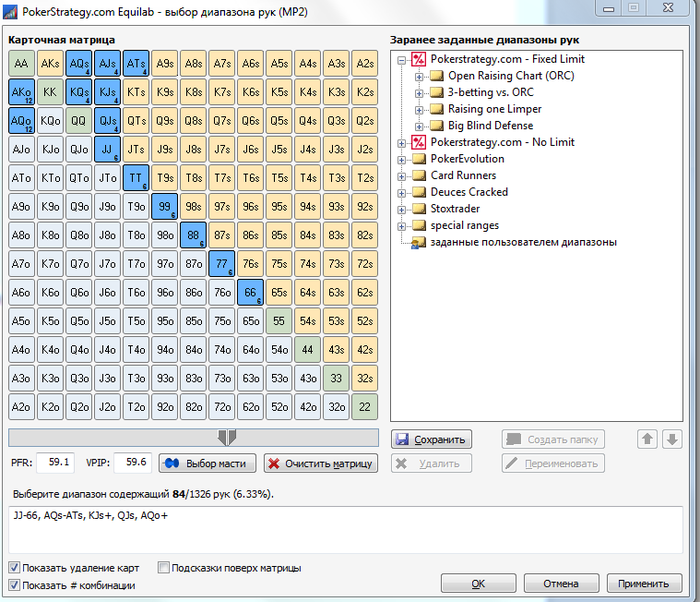Enable Подсказки поверх матрицы checkbox

(163, 568)
